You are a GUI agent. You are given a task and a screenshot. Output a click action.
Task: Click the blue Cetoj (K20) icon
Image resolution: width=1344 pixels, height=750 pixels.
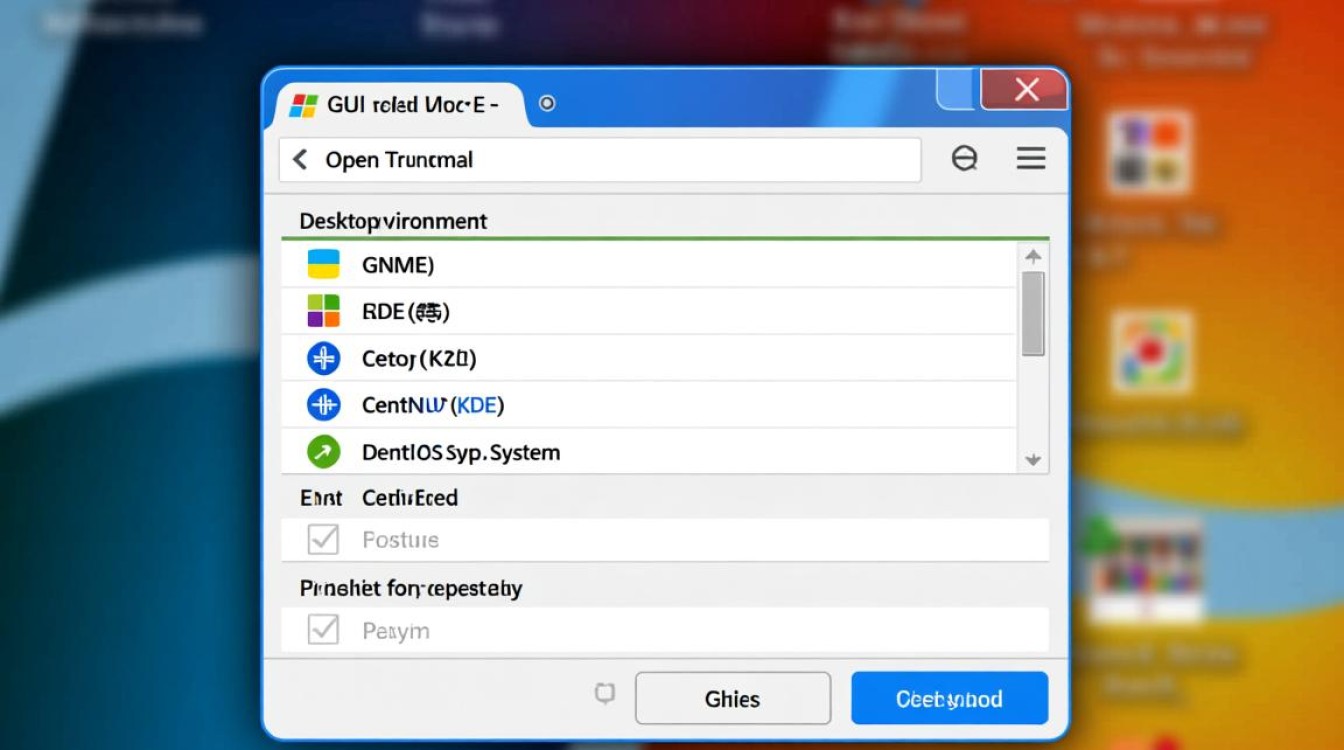323,358
